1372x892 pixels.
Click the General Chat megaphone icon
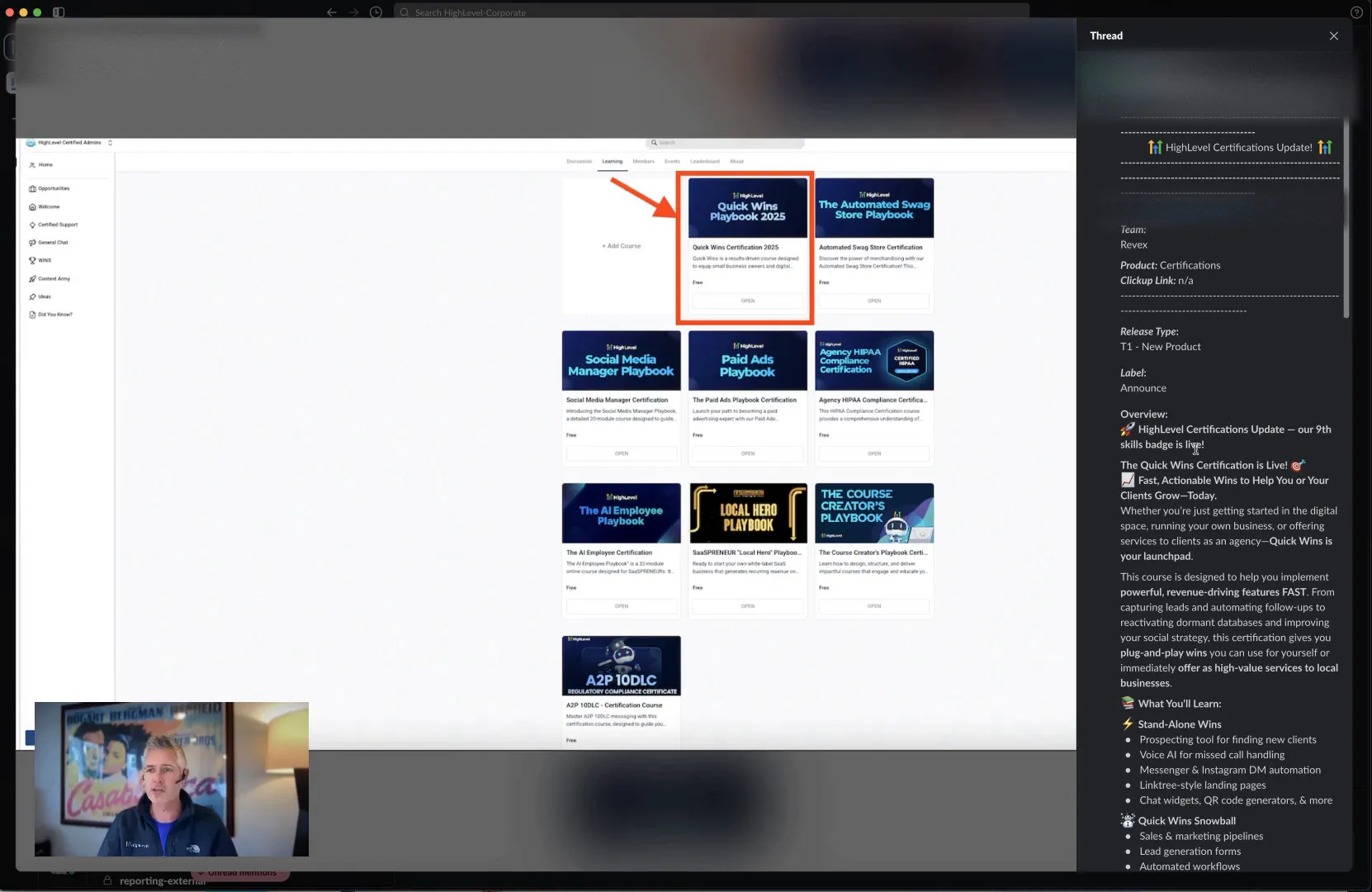pos(32,243)
